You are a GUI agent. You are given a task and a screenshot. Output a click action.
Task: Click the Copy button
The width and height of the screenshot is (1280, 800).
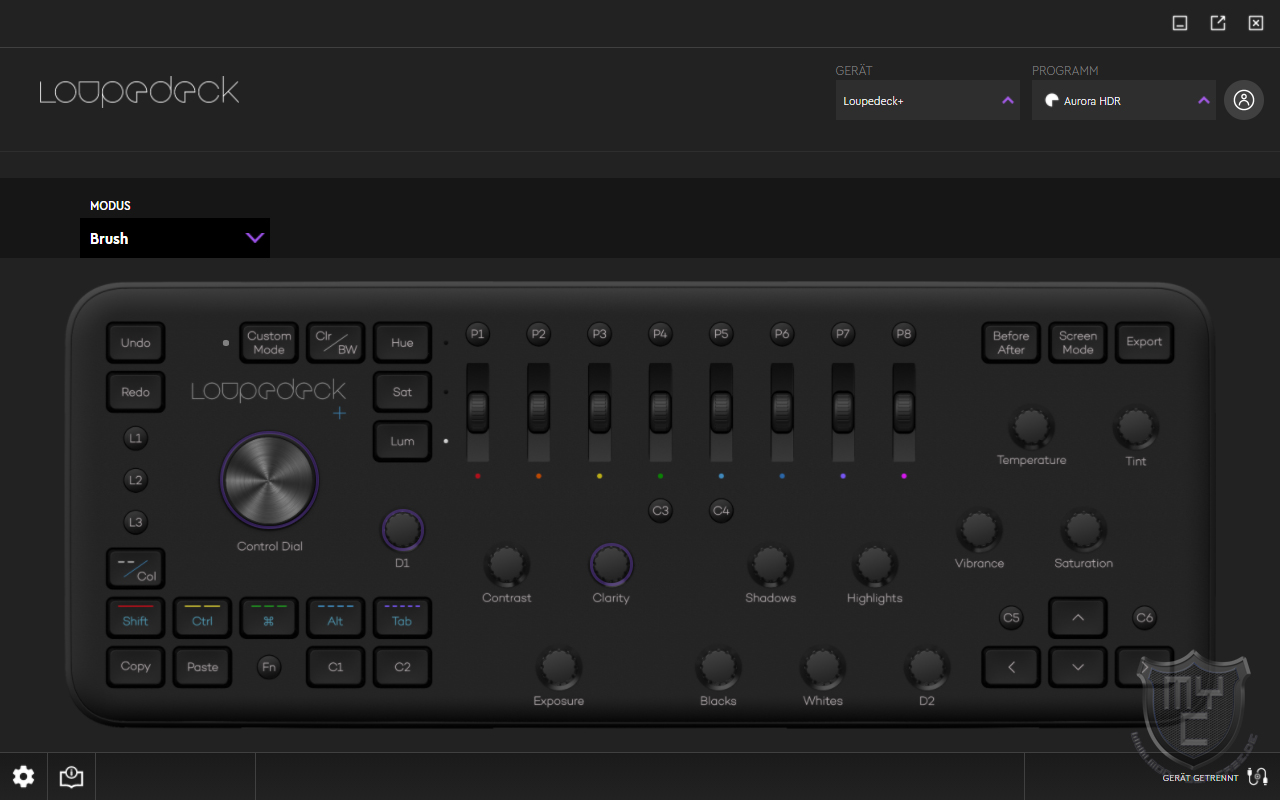point(136,667)
